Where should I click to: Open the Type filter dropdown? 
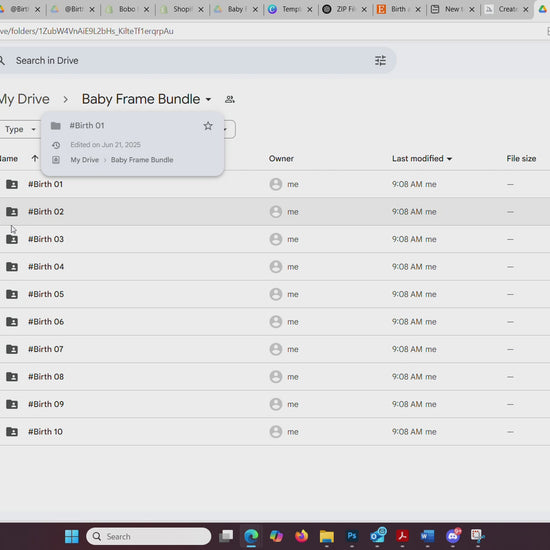click(x=19, y=129)
